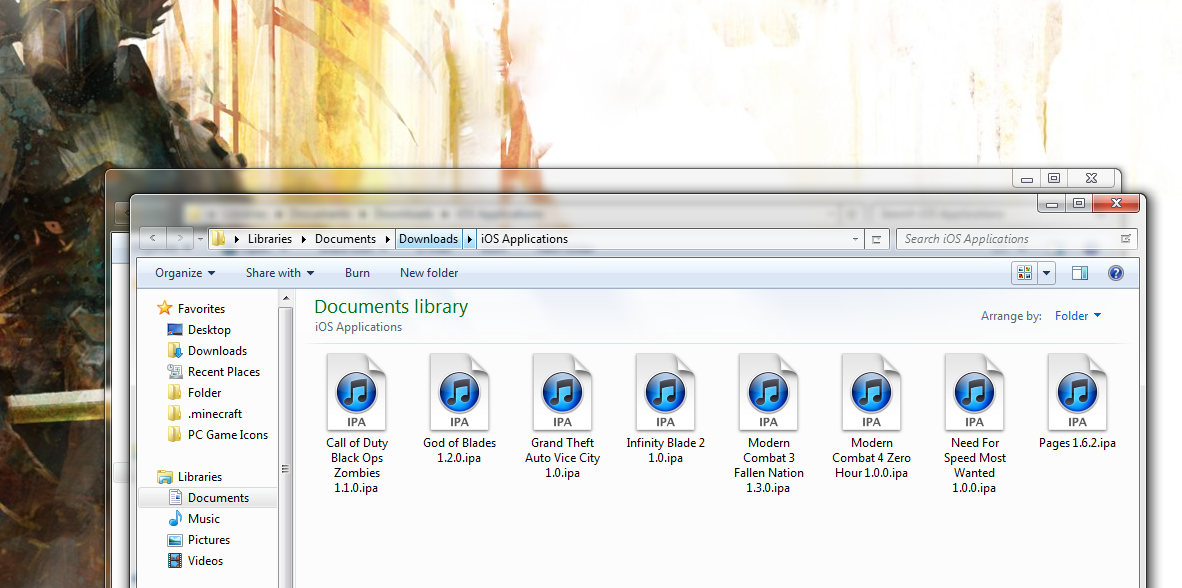Viewport: 1182px width, 588px height.
Task: Go to Documents in the breadcrumb
Action: point(345,239)
